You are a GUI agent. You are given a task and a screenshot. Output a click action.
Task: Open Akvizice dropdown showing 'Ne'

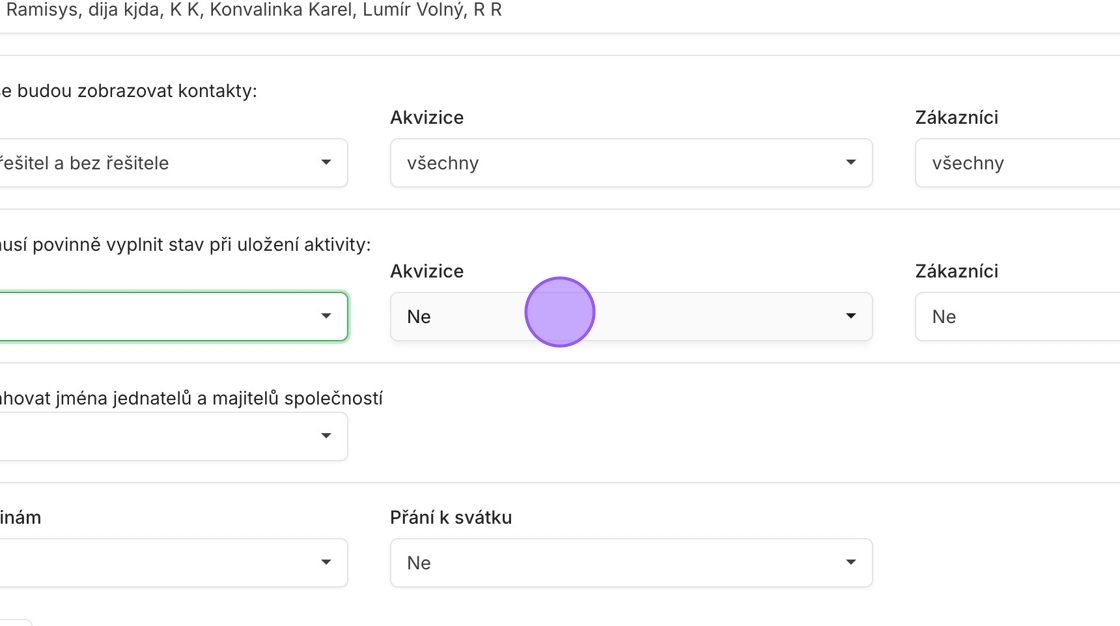pyautogui.click(x=631, y=317)
